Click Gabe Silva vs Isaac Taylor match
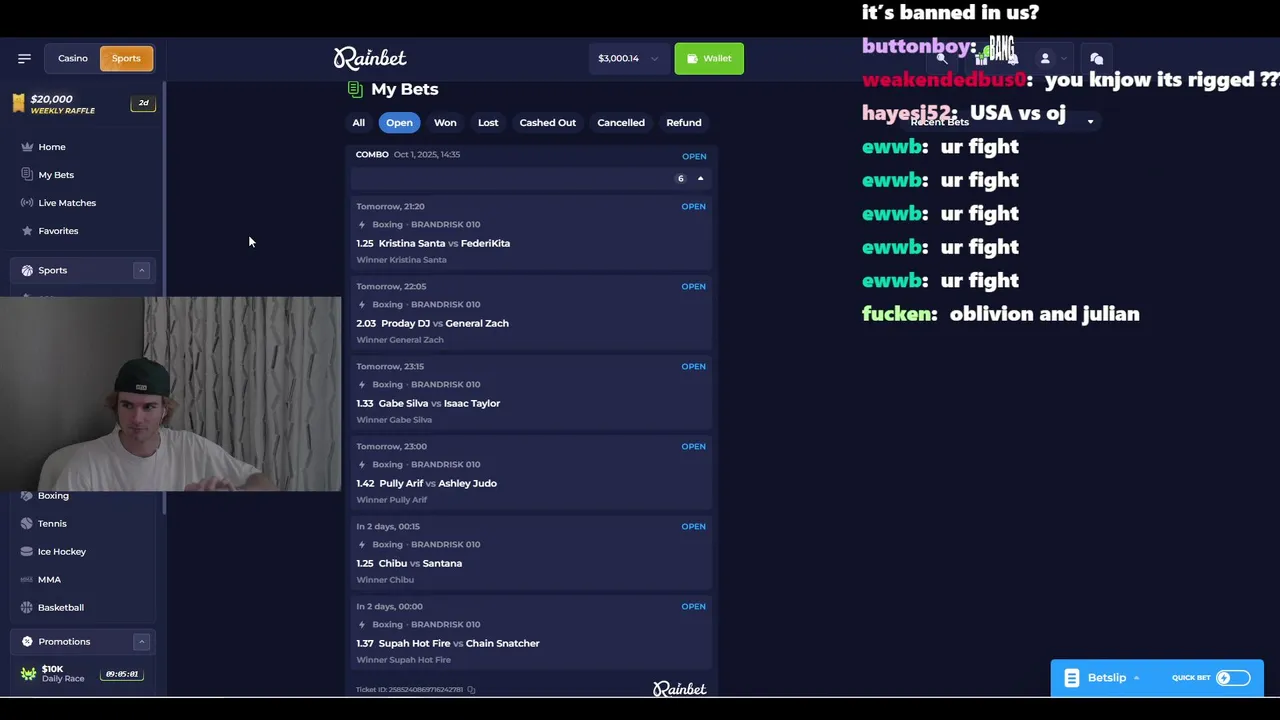 point(439,403)
